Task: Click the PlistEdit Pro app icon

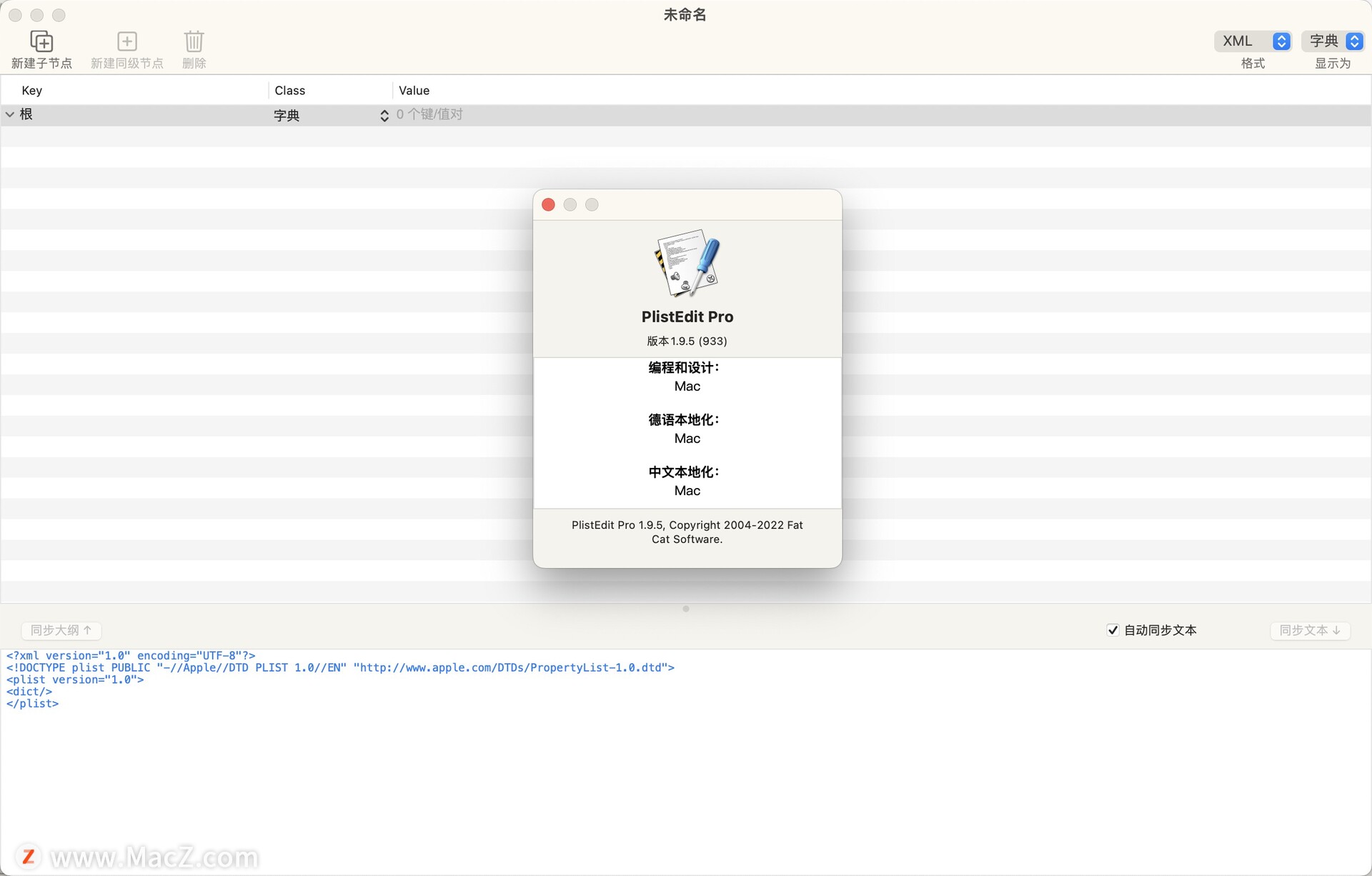Action: [x=687, y=263]
